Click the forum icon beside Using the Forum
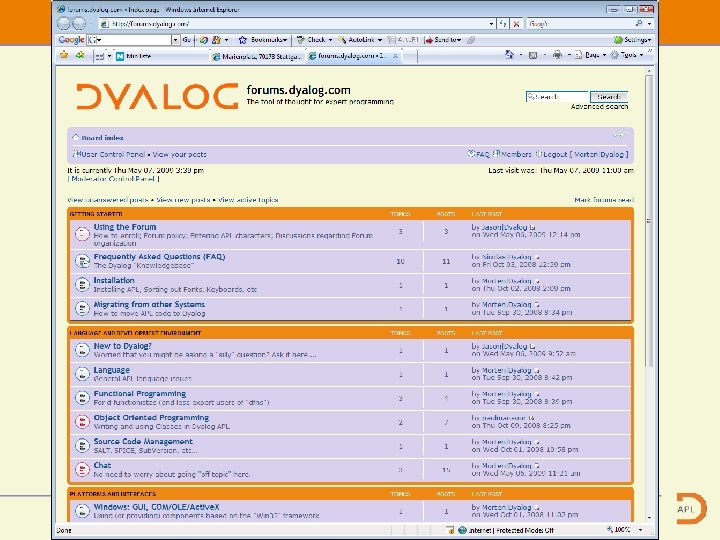The width and height of the screenshot is (720, 540). pos(82,234)
